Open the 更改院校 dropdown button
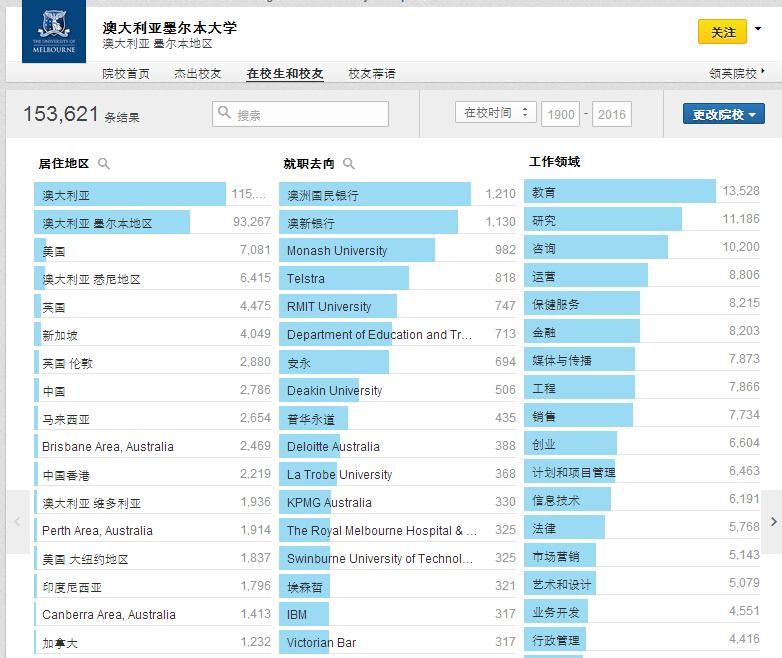The image size is (782, 658). [x=724, y=114]
